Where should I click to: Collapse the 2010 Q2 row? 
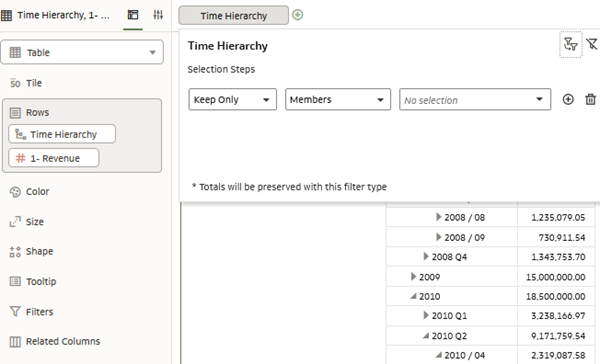pos(426,335)
